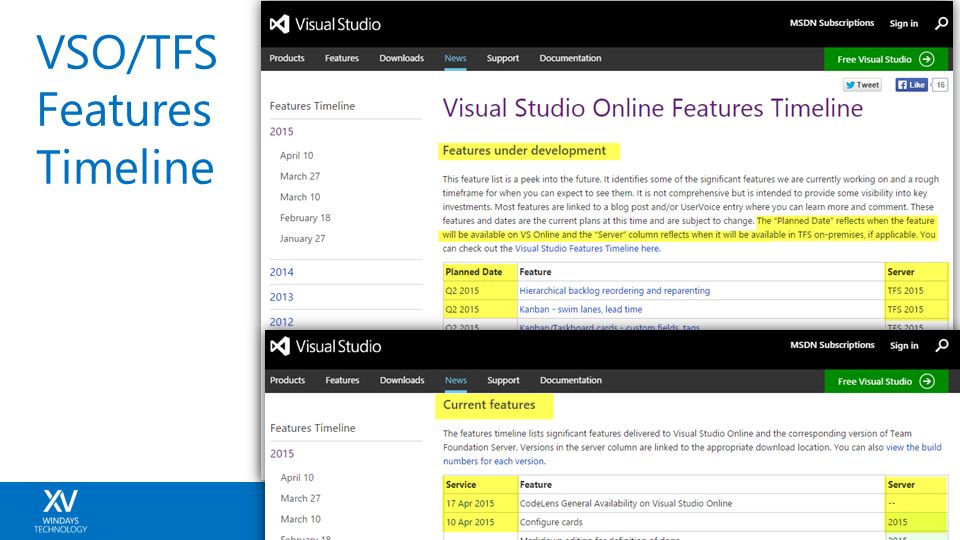Click Visual Studio logo in bottom window
The width and height of the screenshot is (960, 540).
click(326, 347)
